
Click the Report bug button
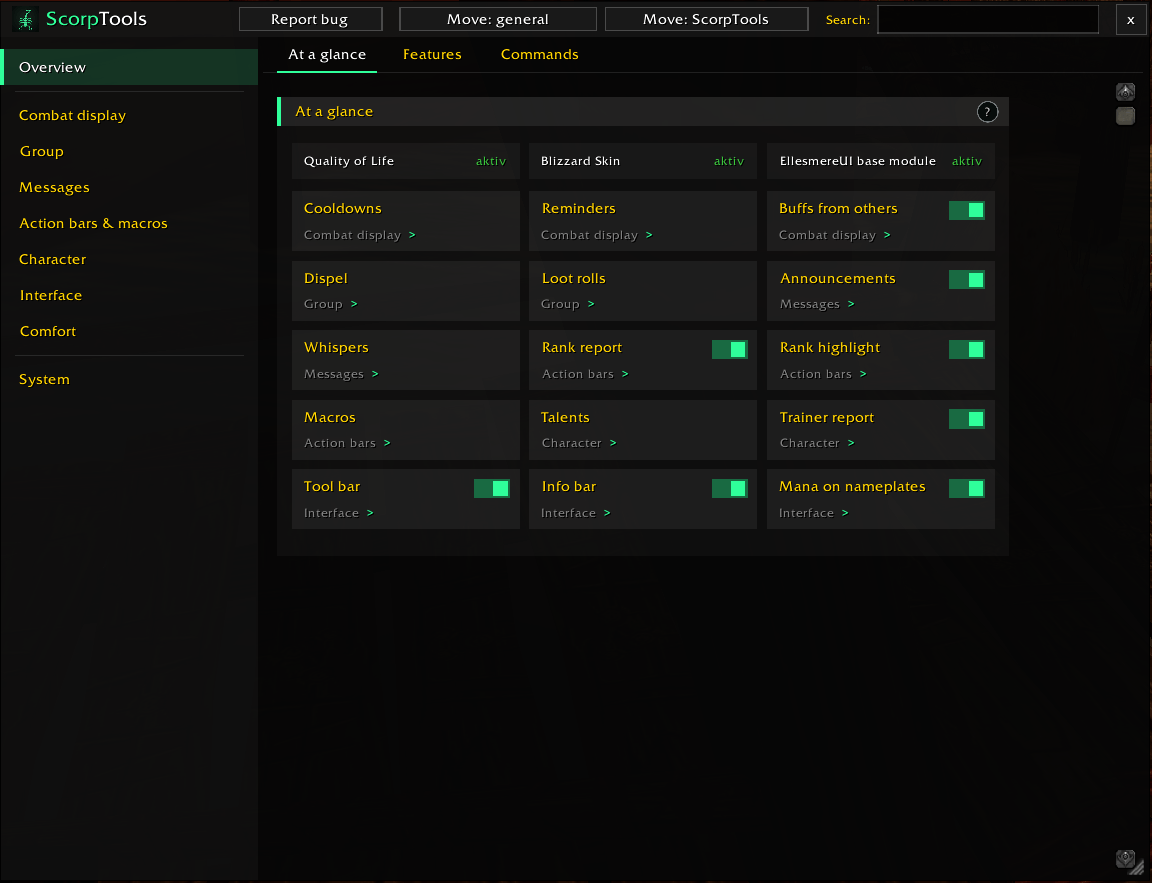tap(310, 19)
